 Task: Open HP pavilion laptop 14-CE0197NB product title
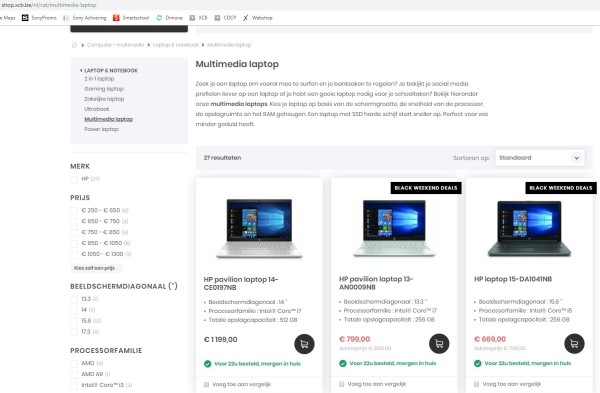click(241, 284)
